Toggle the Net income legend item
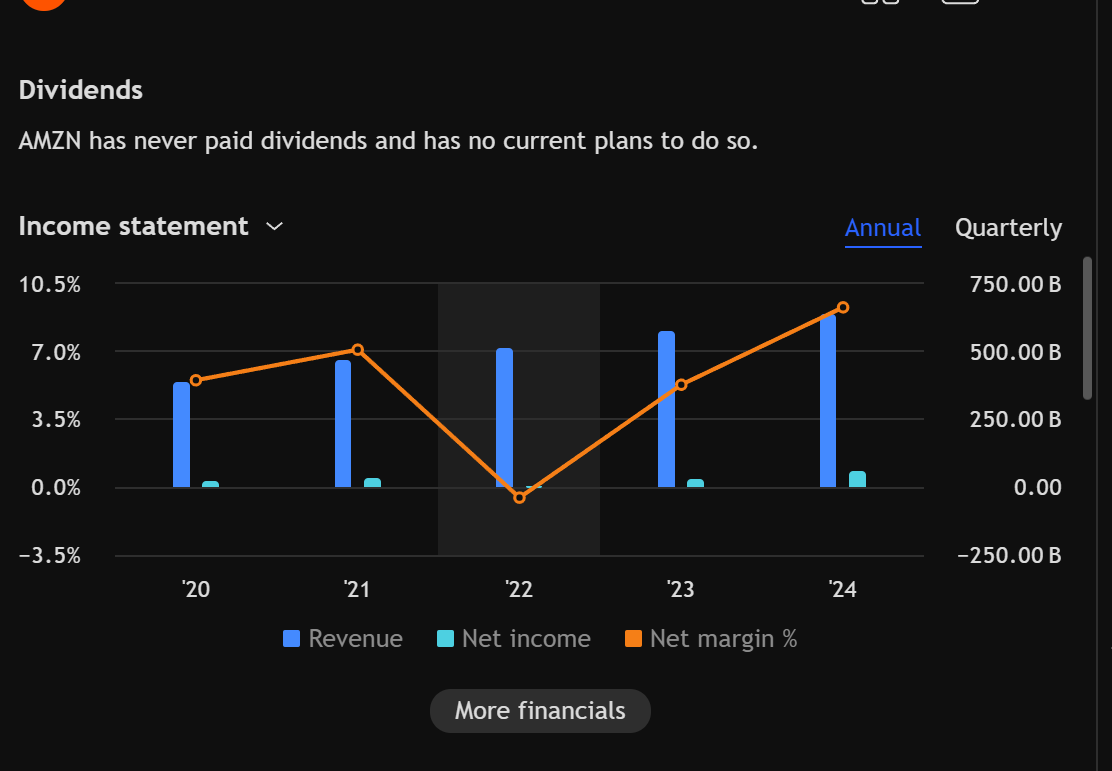This screenshot has height=771, width=1112. (513, 638)
